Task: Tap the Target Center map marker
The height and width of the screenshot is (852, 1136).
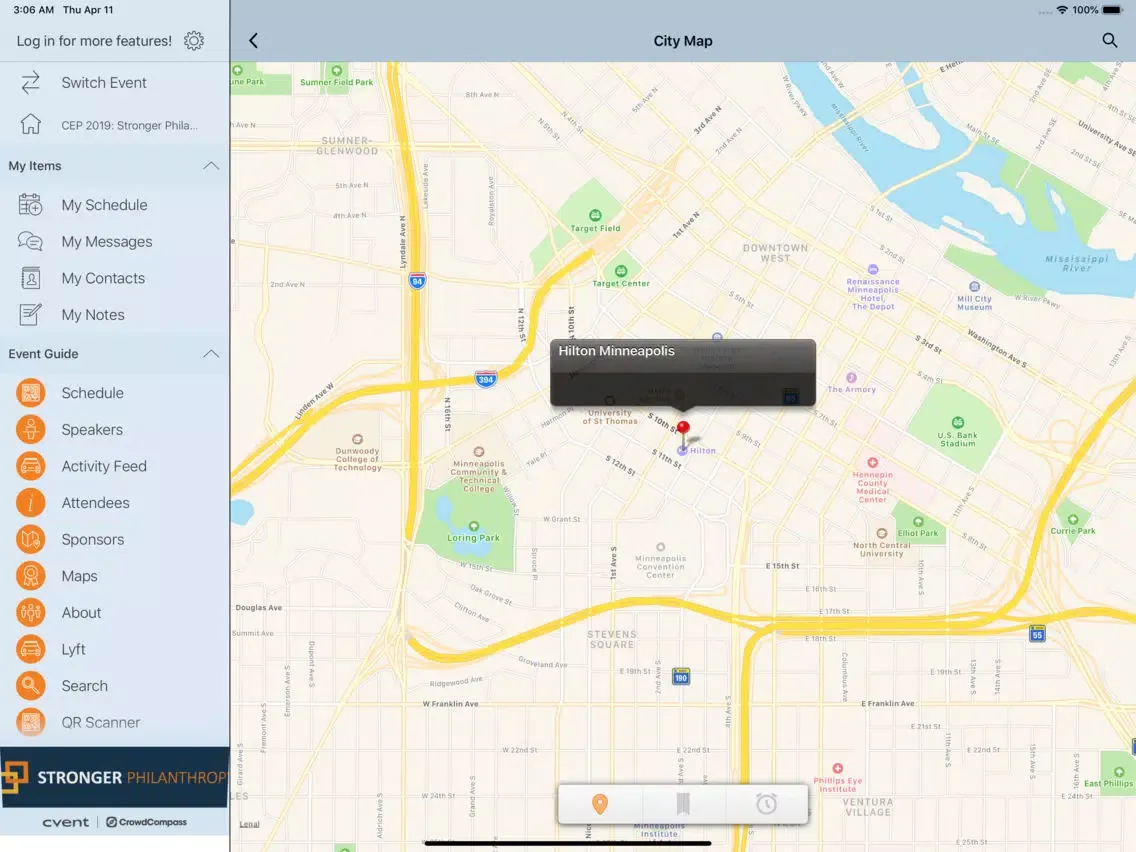Action: click(621, 271)
